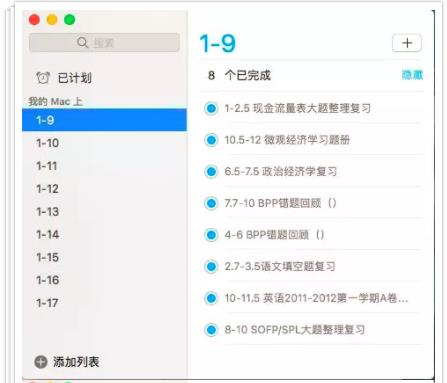Click the magnifier icon in search field
The height and width of the screenshot is (383, 447).
pos(82,43)
